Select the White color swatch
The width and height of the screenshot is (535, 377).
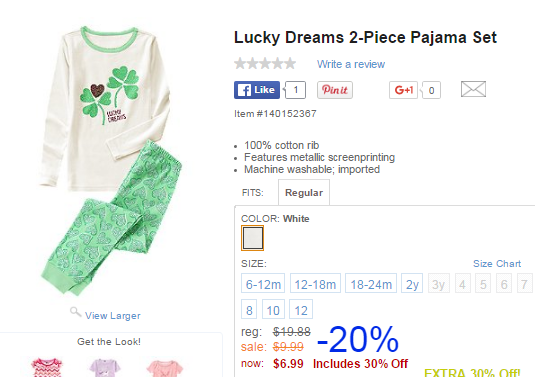click(252, 238)
